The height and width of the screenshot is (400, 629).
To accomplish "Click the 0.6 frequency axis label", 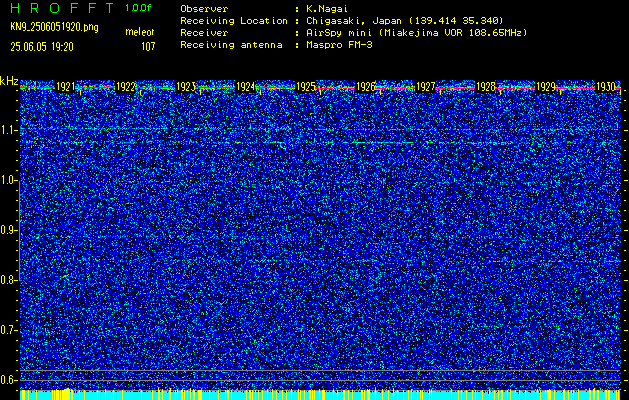I will click(8, 380).
